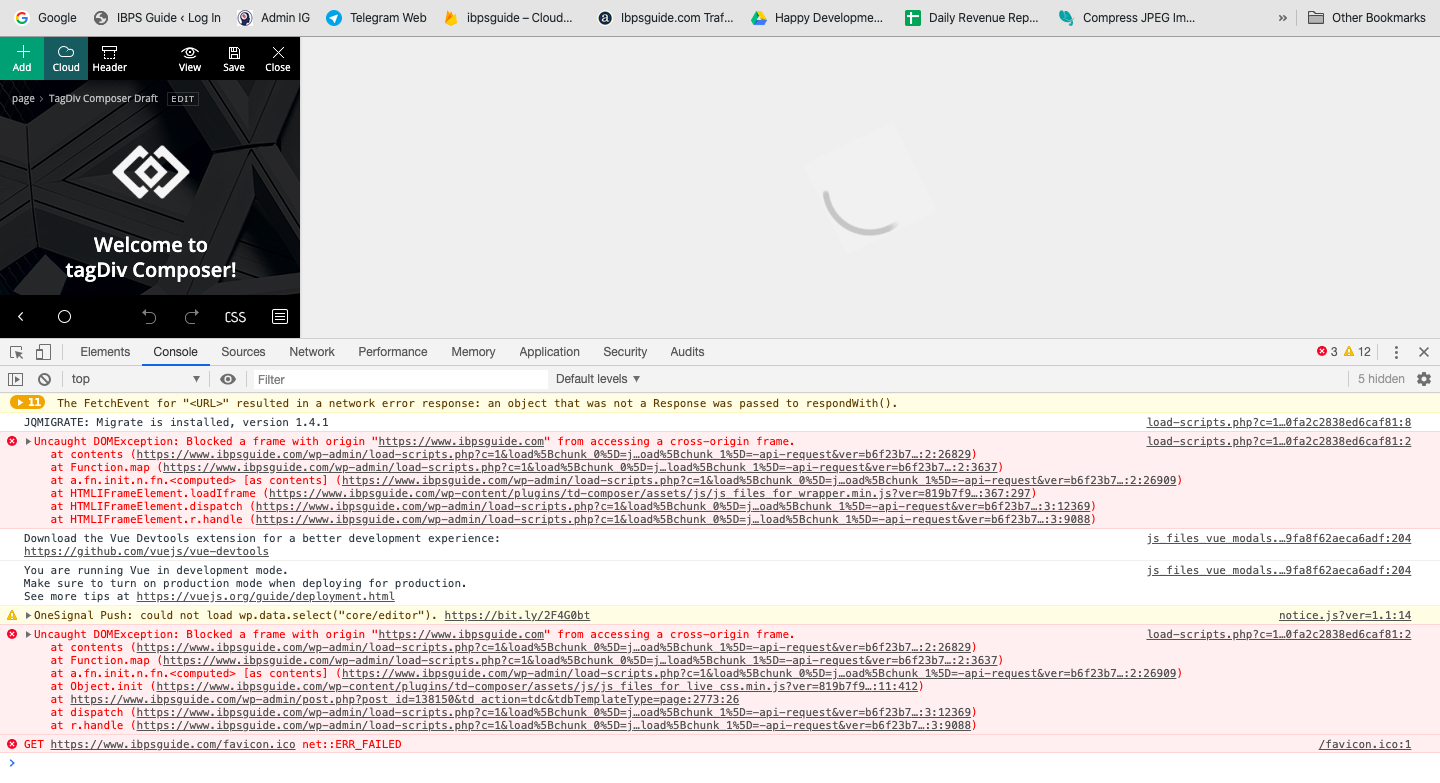Redo the composer change
The width and height of the screenshot is (1440, 783).
tap(192, 317)
